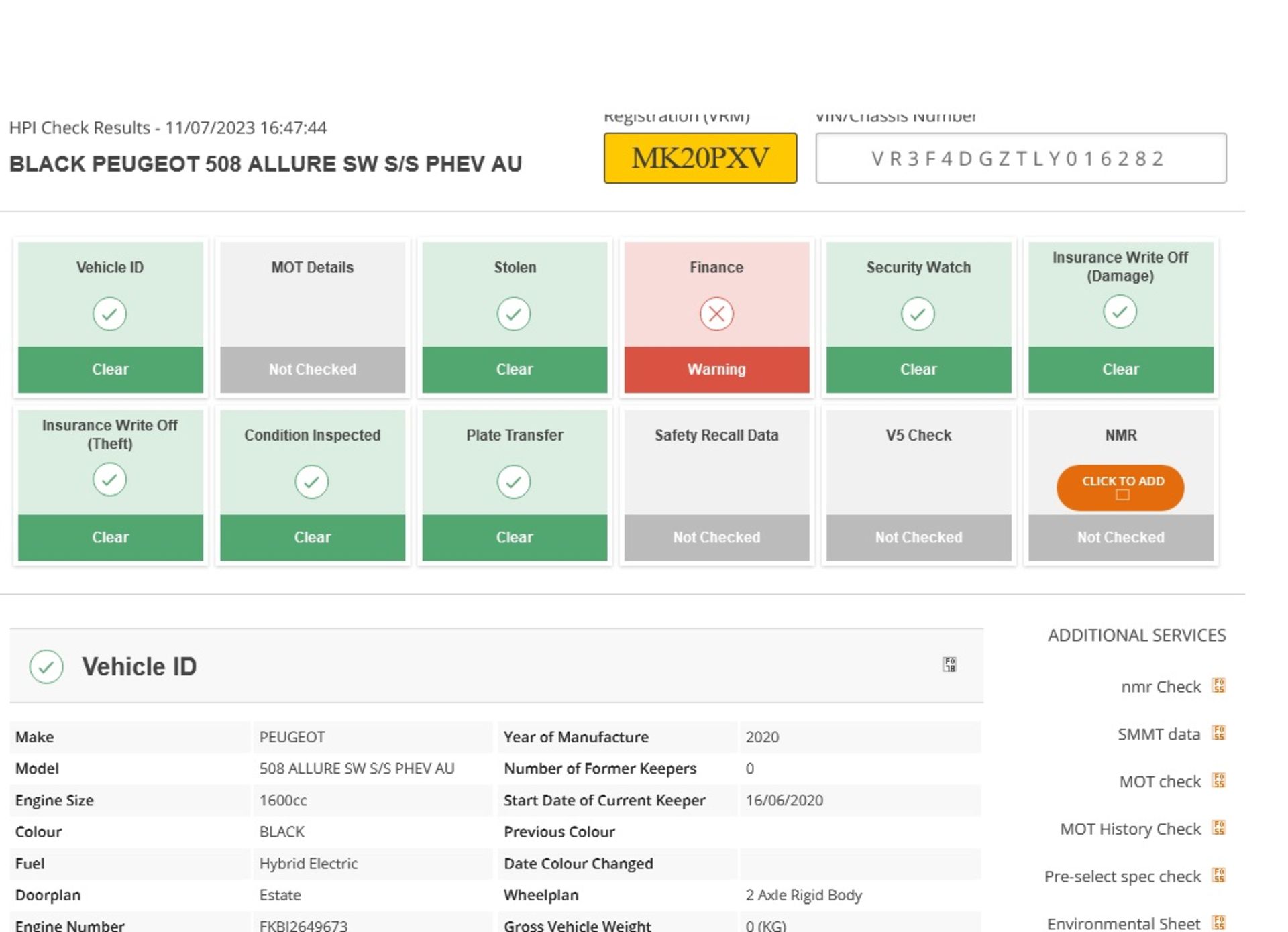The height and width of the screenshot is (932, 1288).
Task: Toggle Finance Warning status checkbox
Action: (x=716, y=314)
